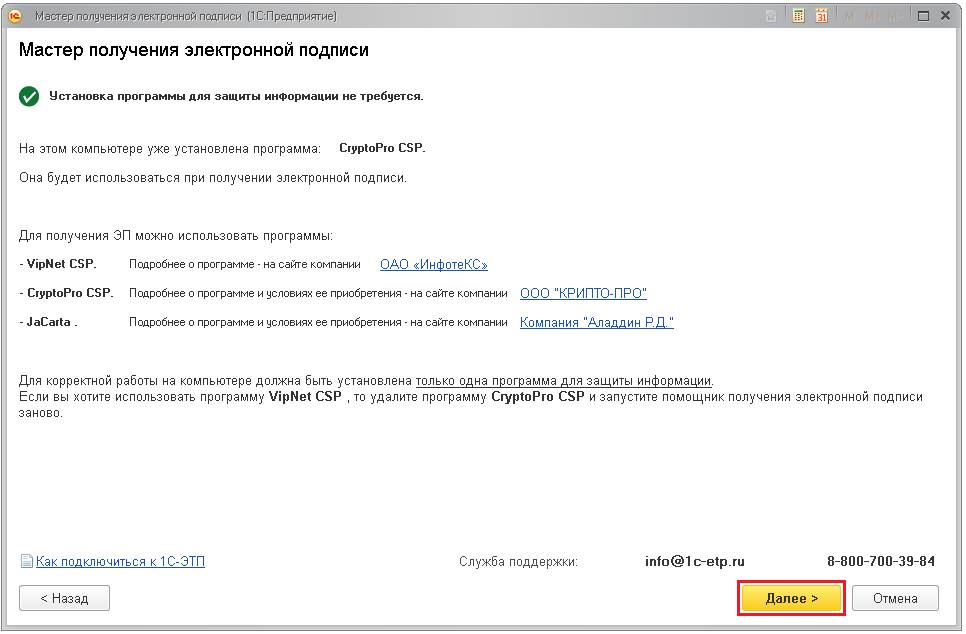Open the calculator icon in the title bar
966x634 pixels.
(x=798, y=16)
